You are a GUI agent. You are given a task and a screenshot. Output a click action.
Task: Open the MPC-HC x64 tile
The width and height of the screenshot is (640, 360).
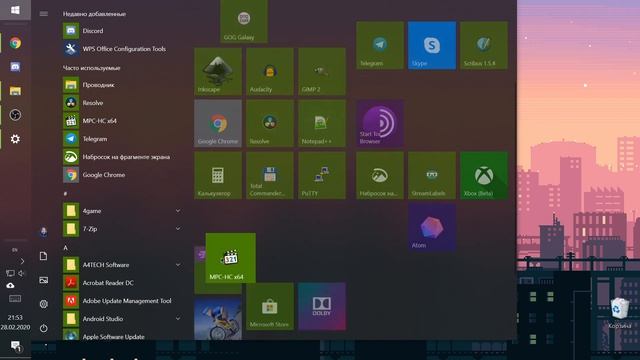pyautogui.click(x=231, y=258)
